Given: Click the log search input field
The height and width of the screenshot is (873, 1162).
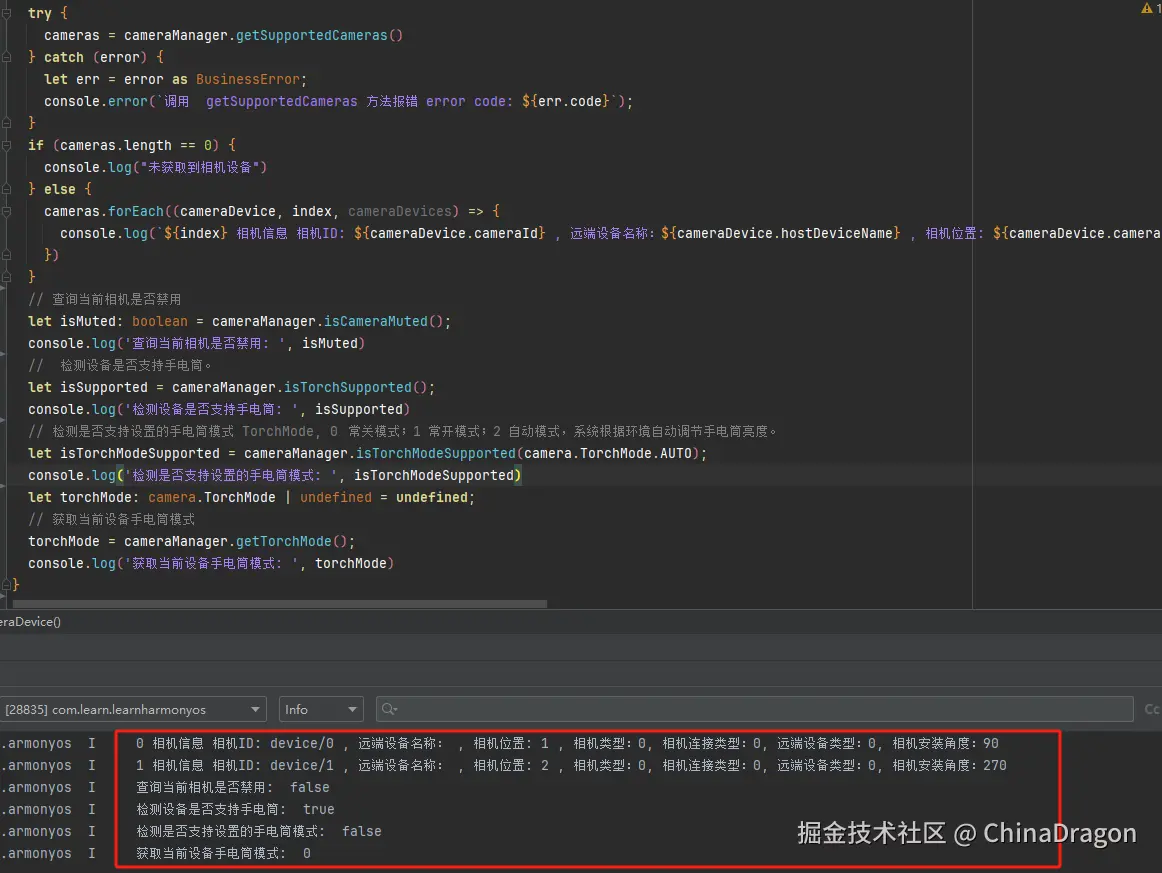Looking at the screenshot, I should point(754,709).
